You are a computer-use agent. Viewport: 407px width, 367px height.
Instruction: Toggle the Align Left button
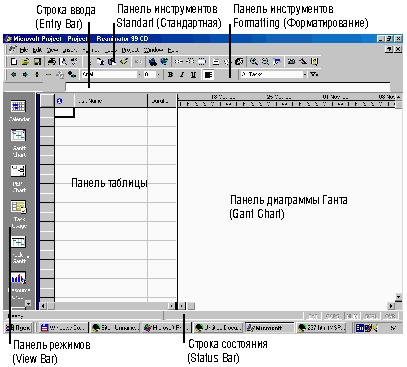coord(209,75)
